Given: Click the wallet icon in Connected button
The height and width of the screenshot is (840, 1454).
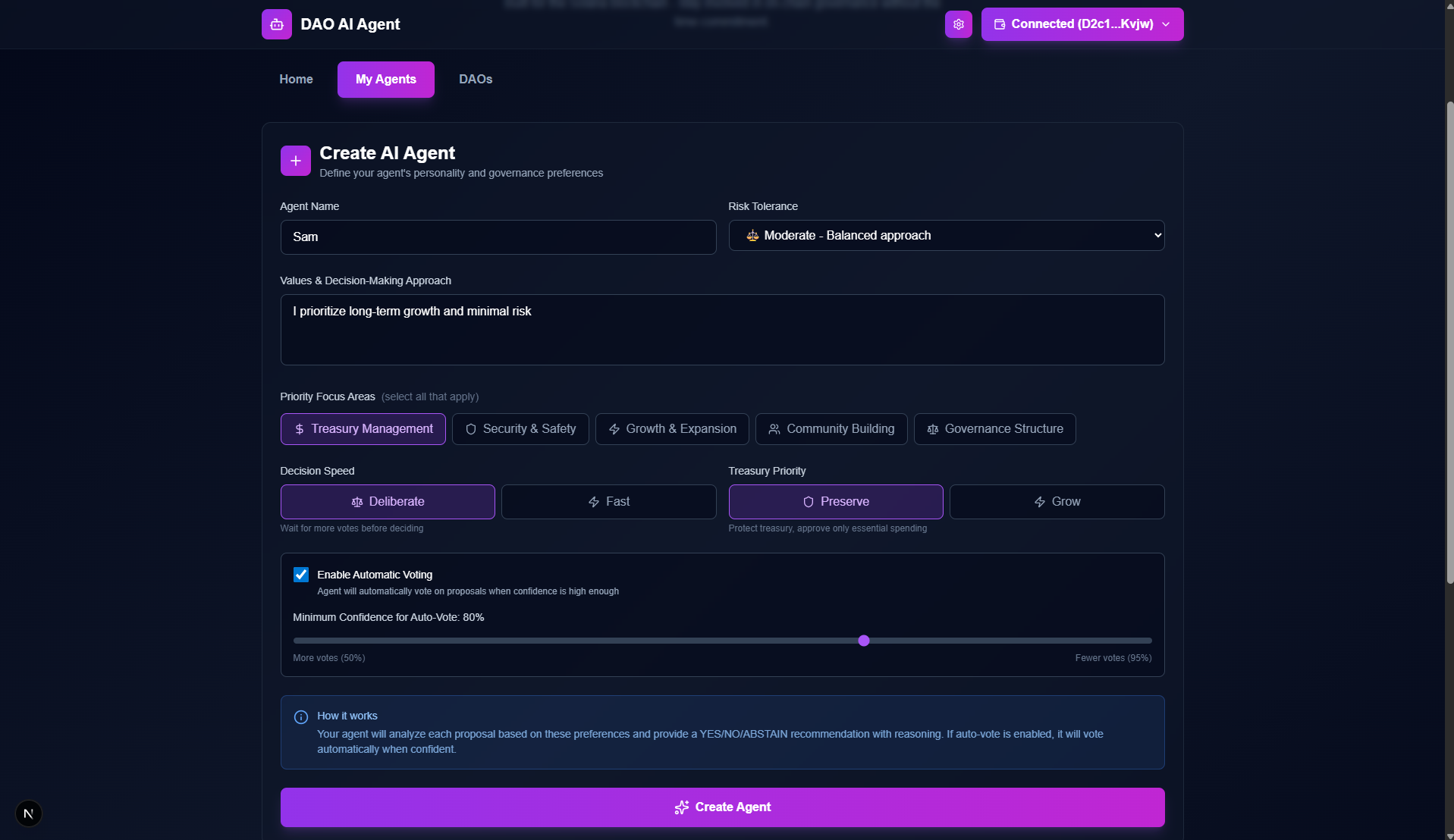Looking at the screenshot, I should tap(998, 24).
